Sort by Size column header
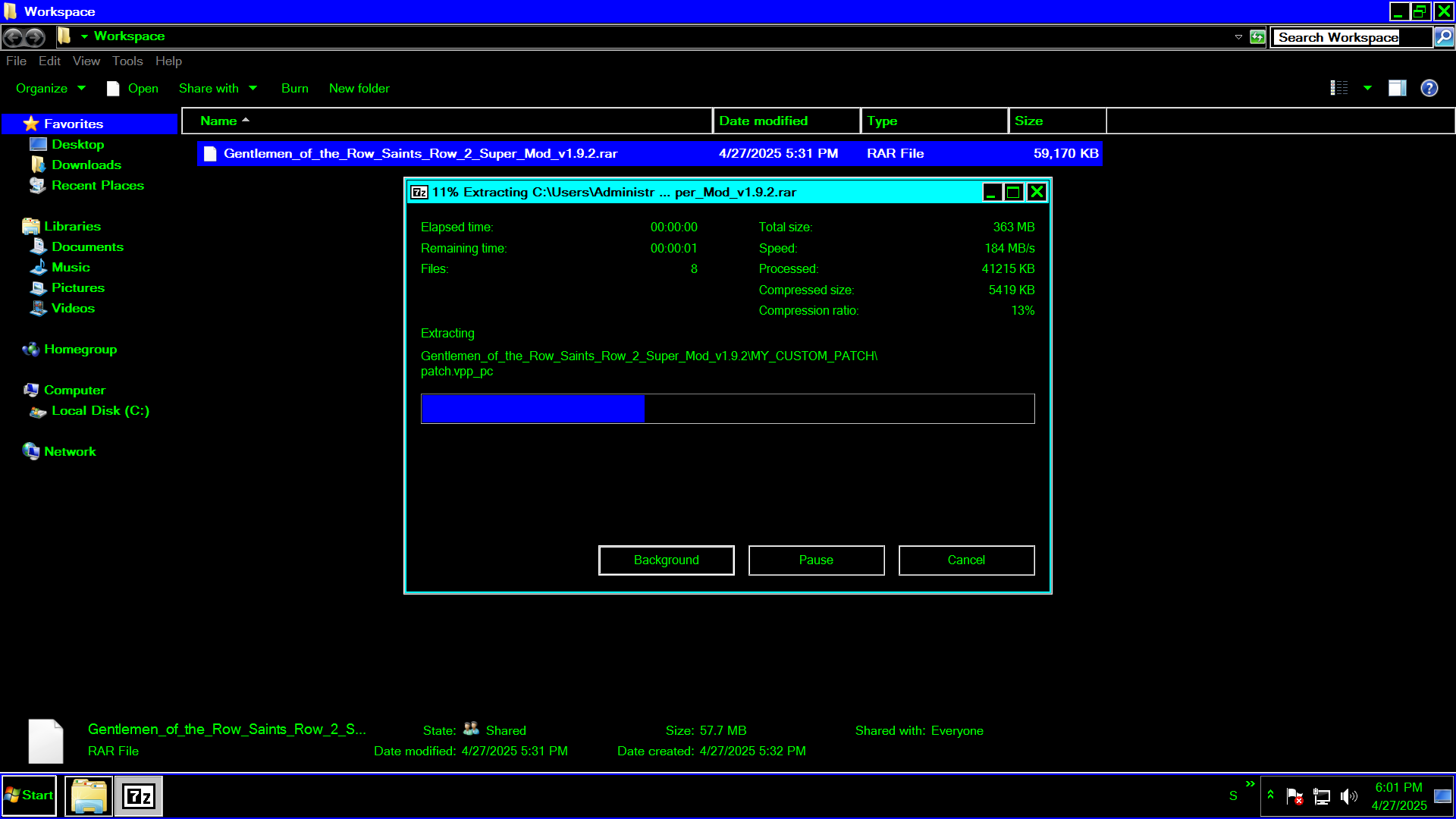Viewport: 1456px width, 819px height. (x=1057, y=121)
